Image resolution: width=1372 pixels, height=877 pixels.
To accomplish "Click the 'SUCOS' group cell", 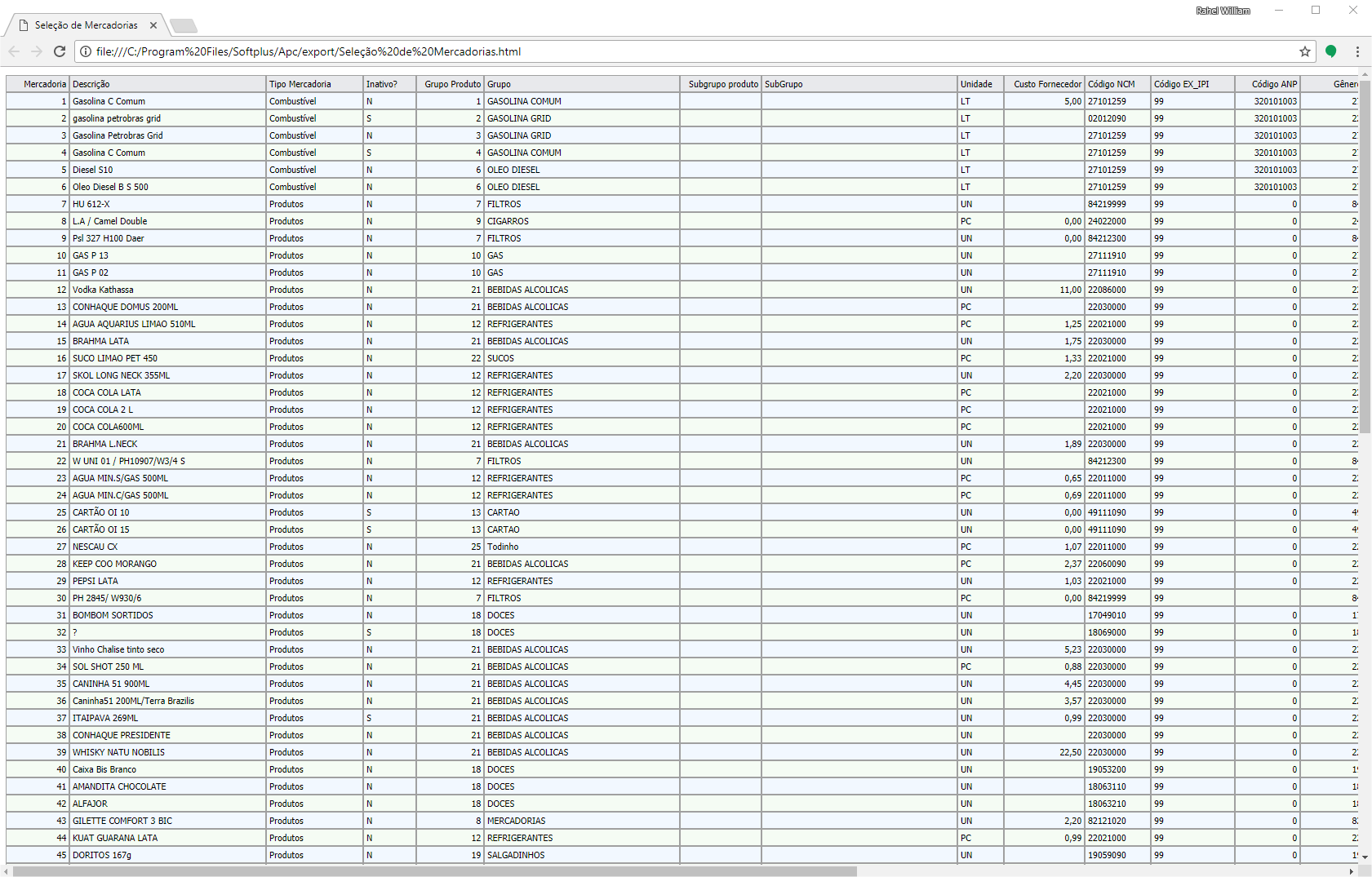I will pyautogui.click(x=582, y=358).
